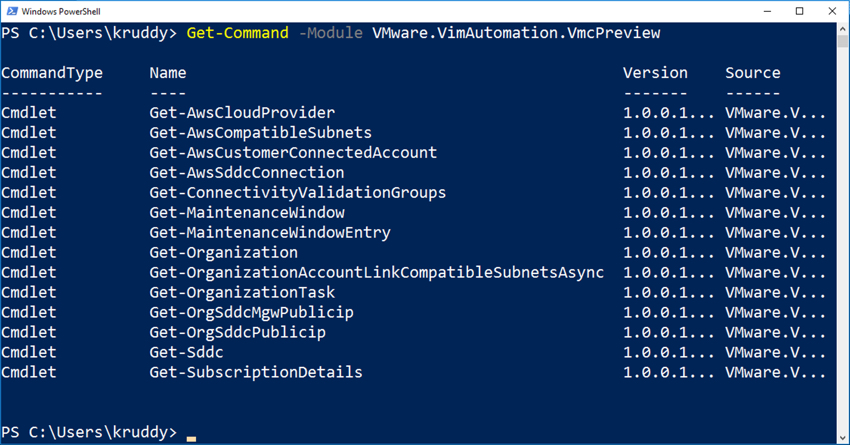This screenshot has width=850, height=445.
Task: Click the Get-SubscriptionDetails cmdlet text
Action: 256,372
